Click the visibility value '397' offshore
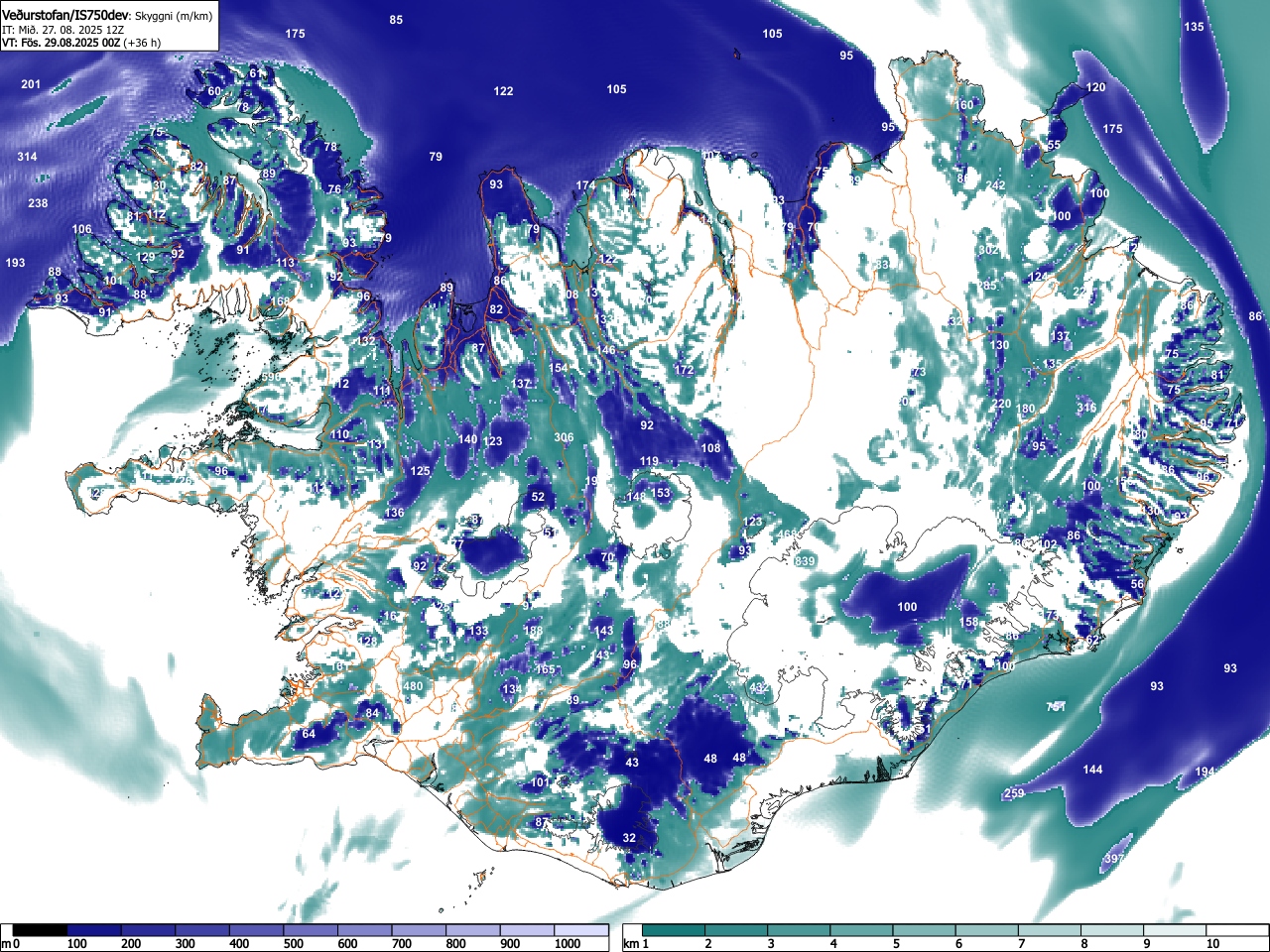Screen dimensions: 1270x952 (1113, 859)
